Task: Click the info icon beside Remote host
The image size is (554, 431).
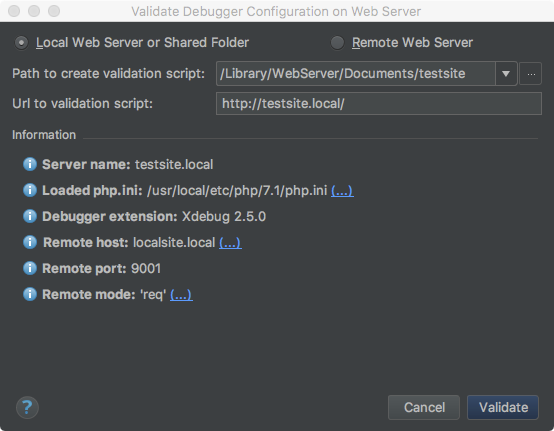Action: tap(30, 242)
